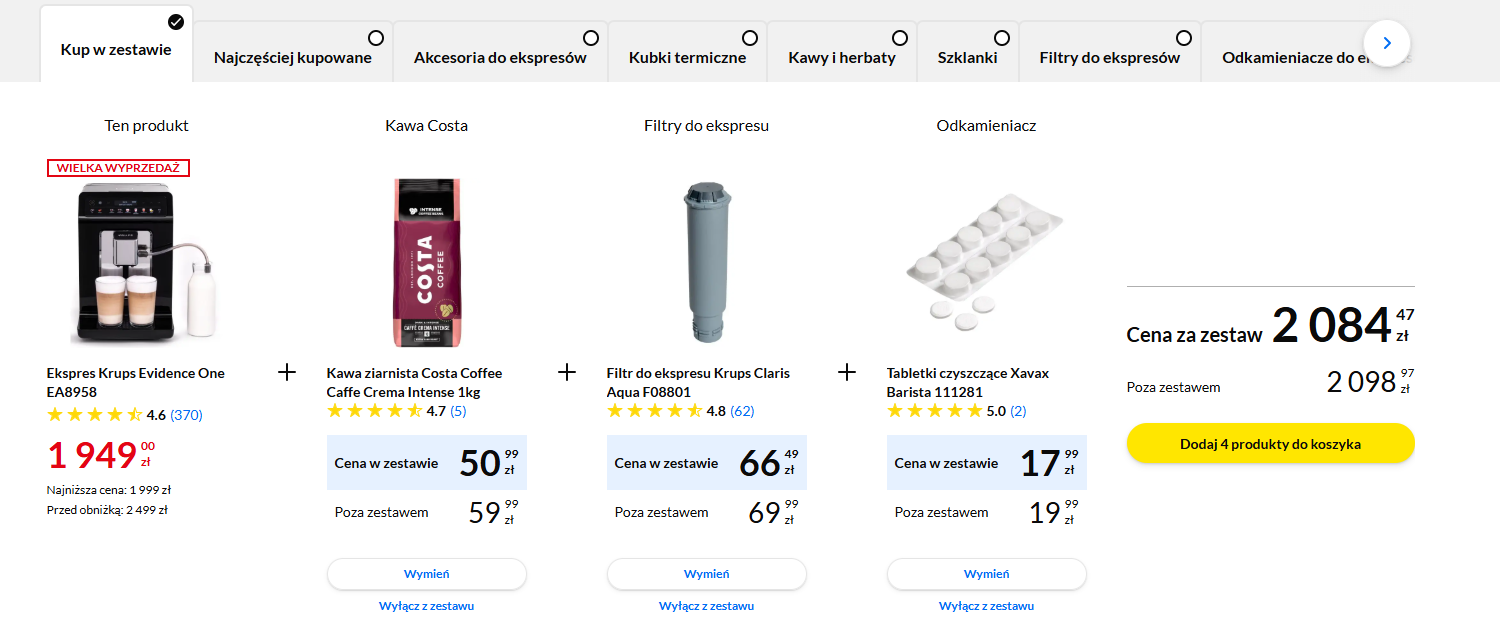Screen dimensions: 1500x630
Task: Open the Filtry do ekspresów tab
Action: point(1109,58)
